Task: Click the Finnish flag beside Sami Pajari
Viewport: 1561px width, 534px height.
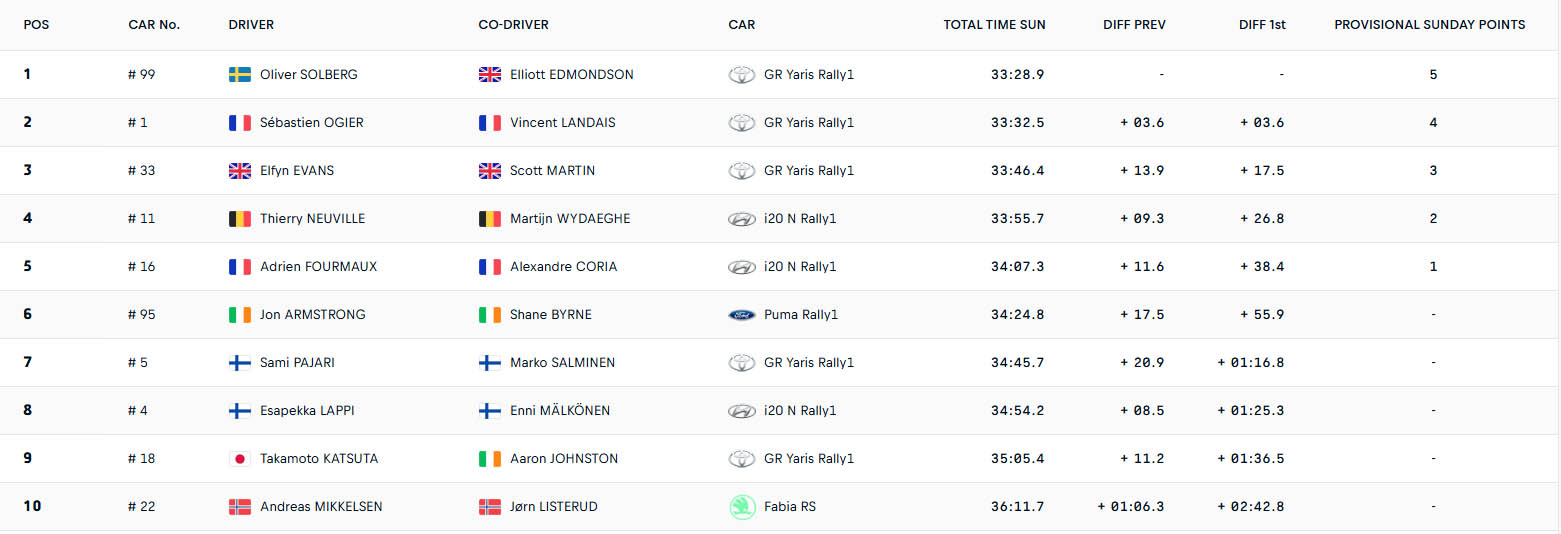Action: click(240, 363)
